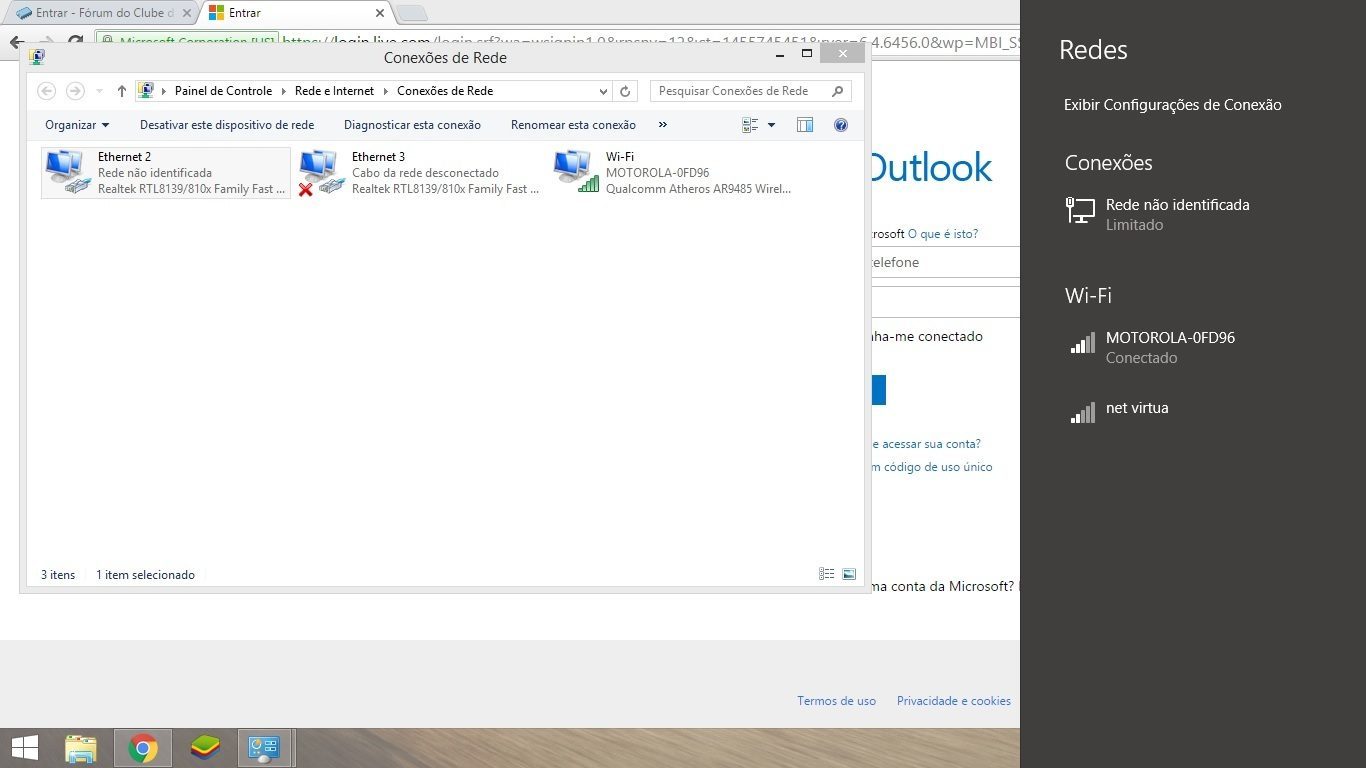Click the telefone input field in Outlook page
The image size is (1366, 768).
pyautogui.click(x=945, y=262)
